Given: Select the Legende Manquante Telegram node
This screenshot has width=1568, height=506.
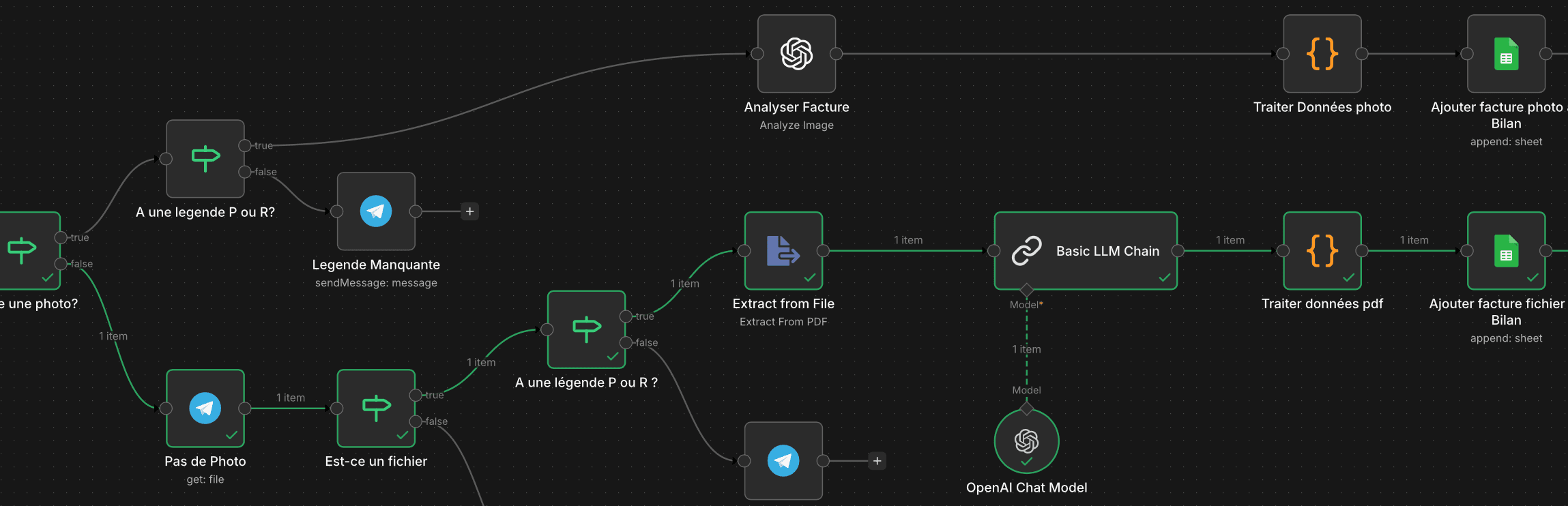Looking at the screenshot, I should [x=376, y=211].
